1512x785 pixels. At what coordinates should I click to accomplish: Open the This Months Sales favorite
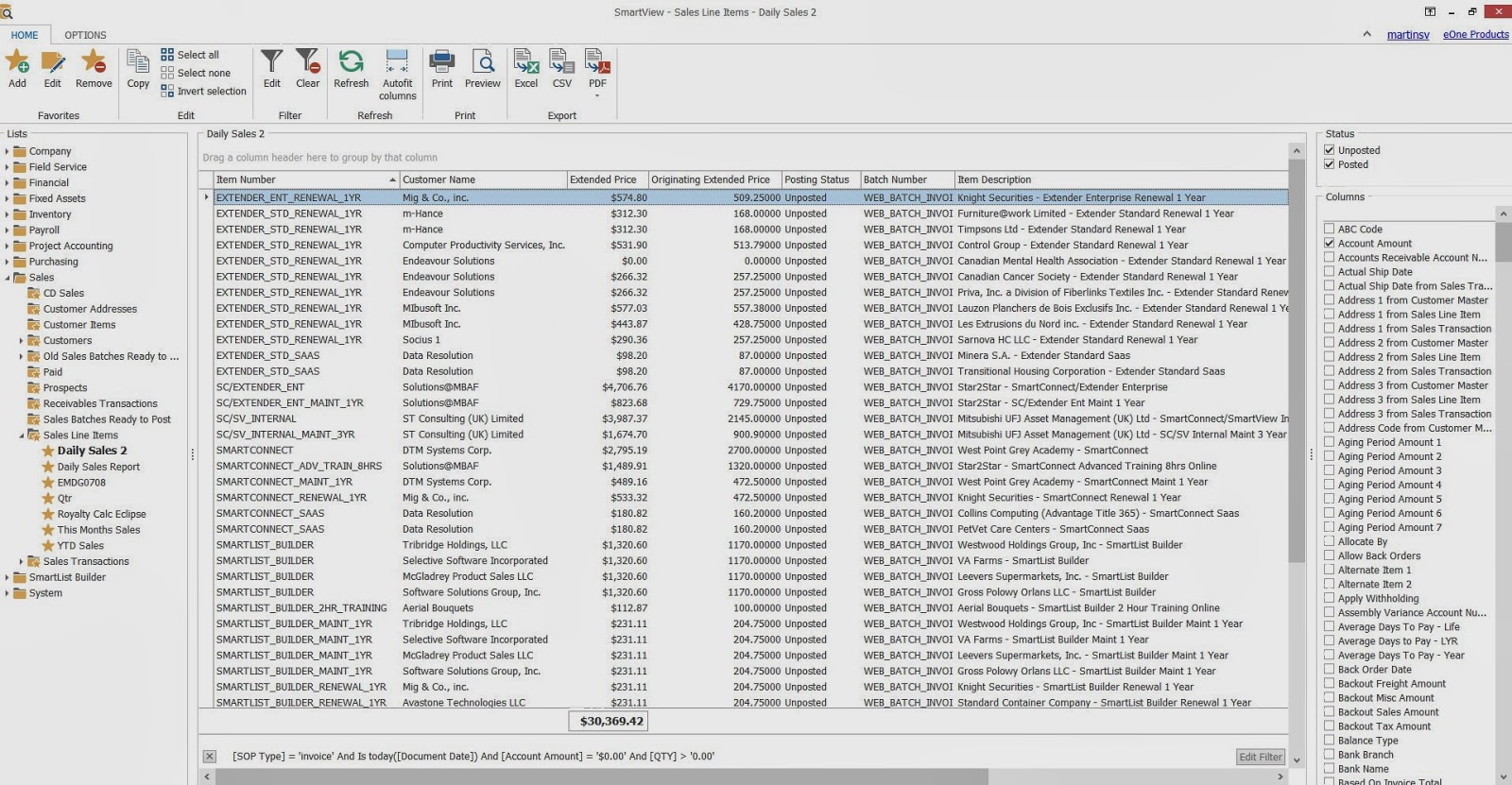98,530
